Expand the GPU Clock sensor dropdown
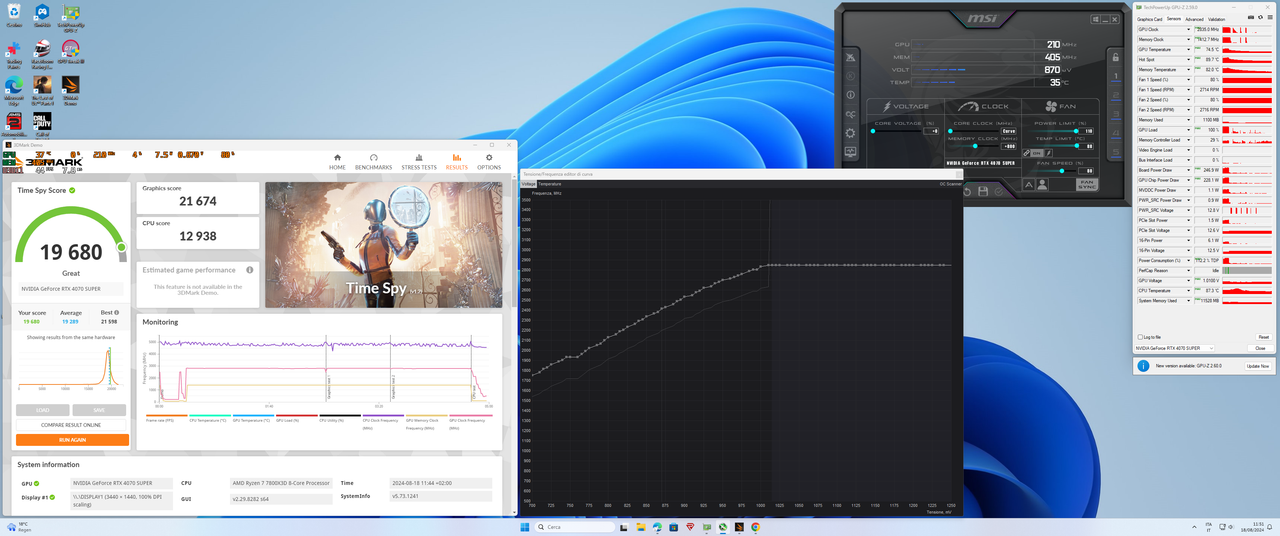Viewport: 1280px width, 536px height. 1189,29
